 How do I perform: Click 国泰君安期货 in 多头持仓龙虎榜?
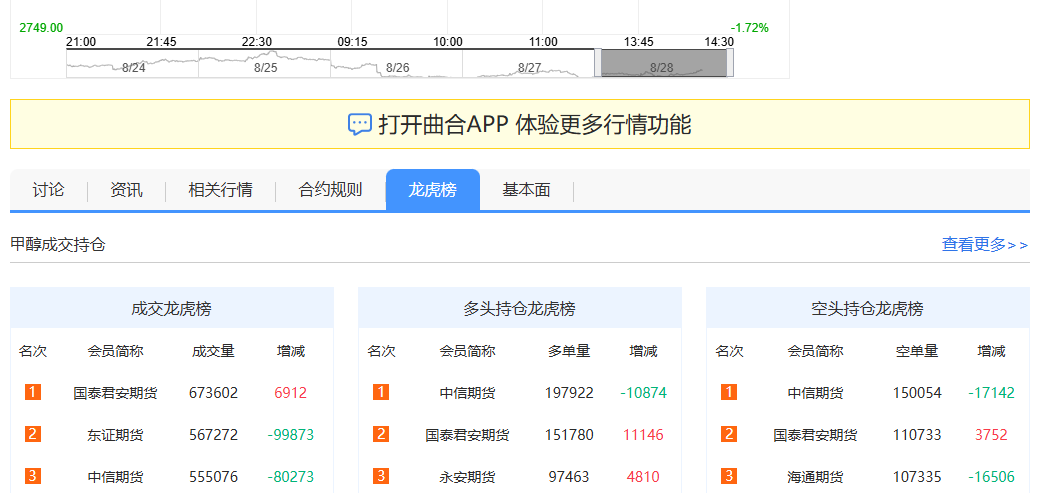(x=467, y=436)
